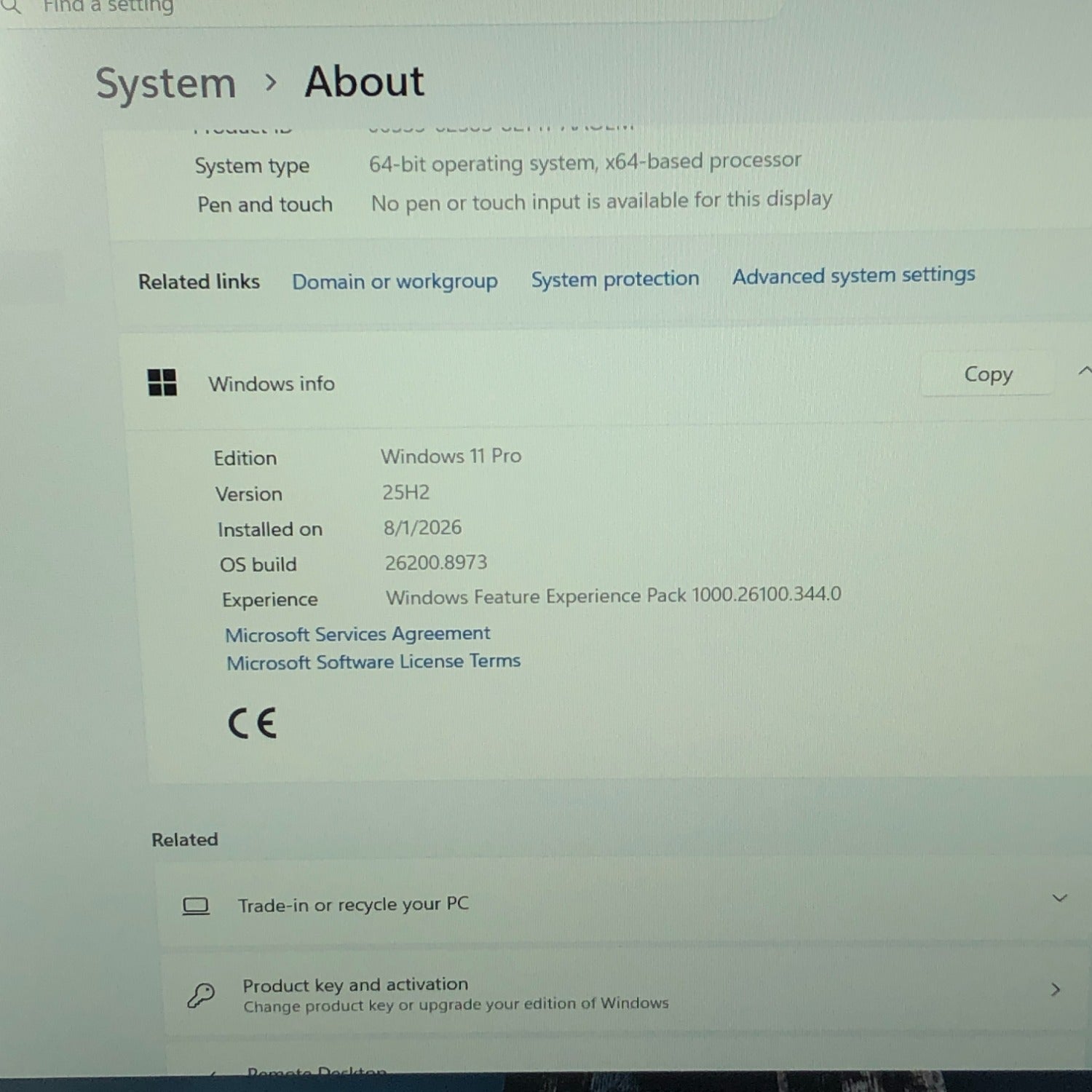Click the Experience label
Viewport: 1092px width, 1092px height.
(270, 599)
